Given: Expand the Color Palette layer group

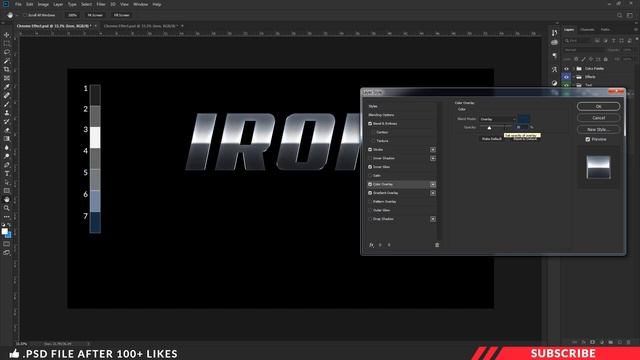Looking at the screenshot, I should [x=573, y=69].
